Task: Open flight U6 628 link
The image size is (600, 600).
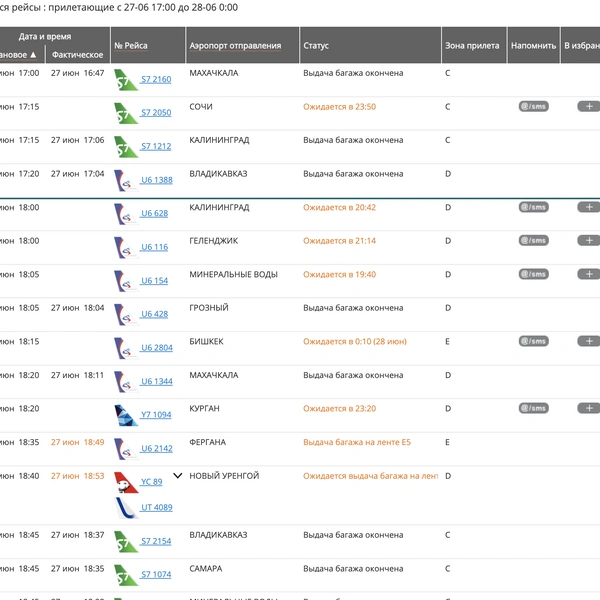Action: click(154, 213)
